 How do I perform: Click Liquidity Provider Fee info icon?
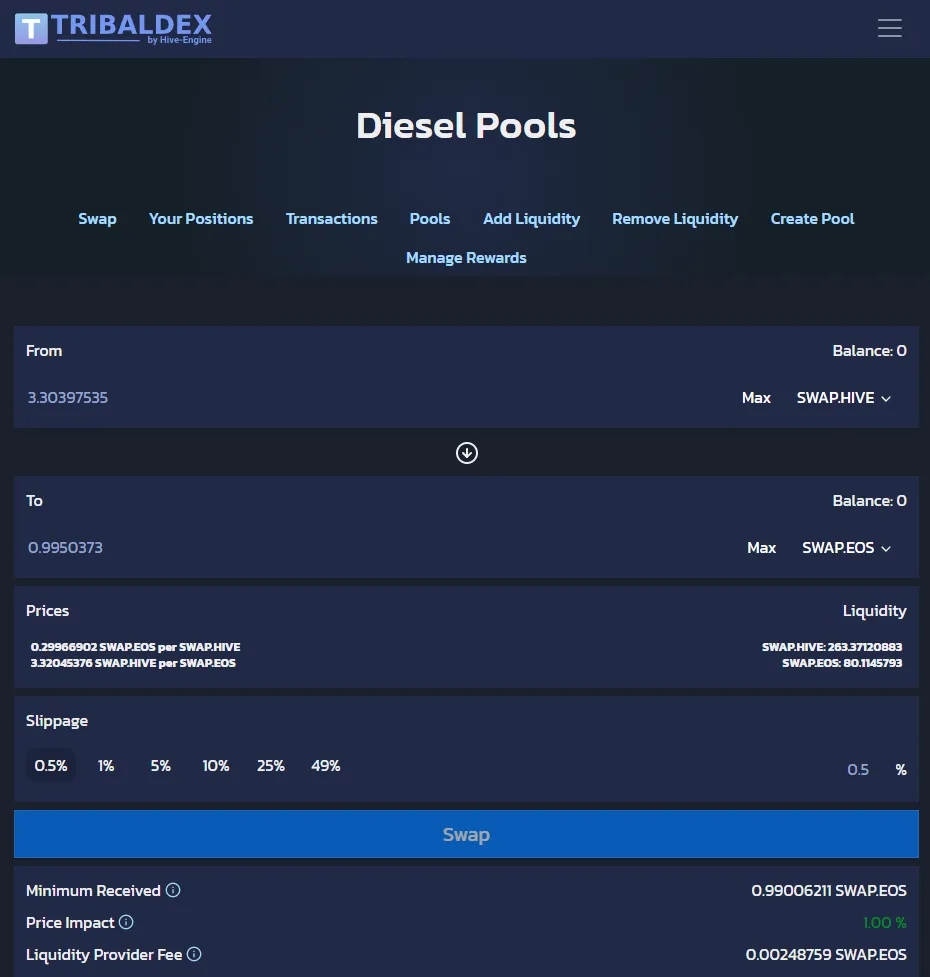pos(194,954)
